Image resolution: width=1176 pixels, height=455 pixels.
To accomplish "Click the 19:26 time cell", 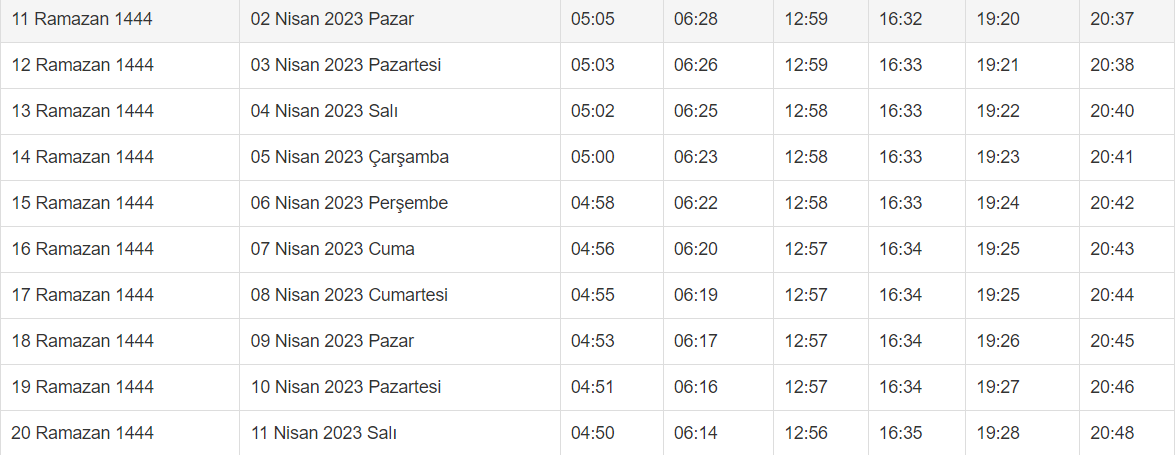I will point(998,341).
